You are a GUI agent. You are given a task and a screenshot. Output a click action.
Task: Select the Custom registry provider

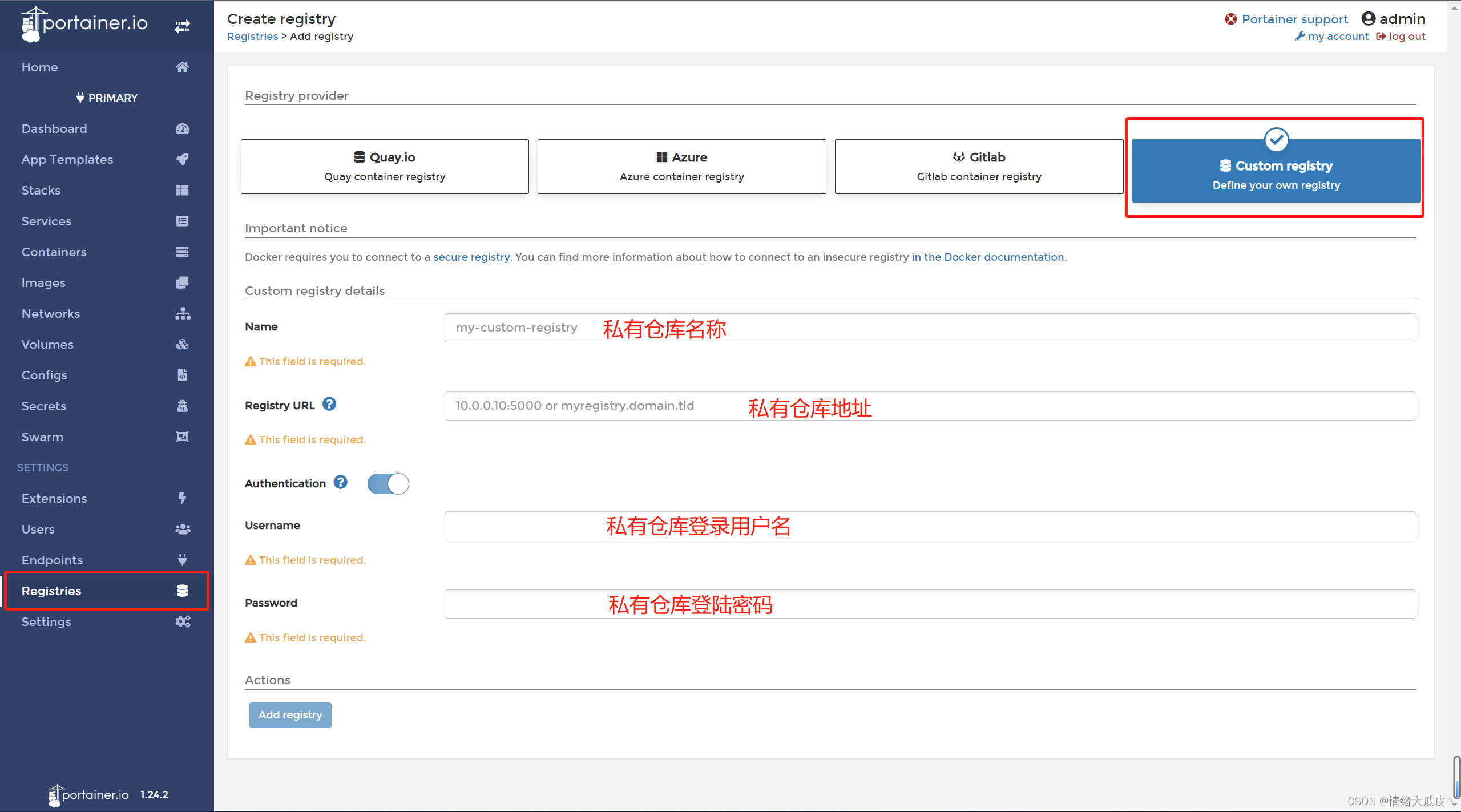tap(1277, 171)
